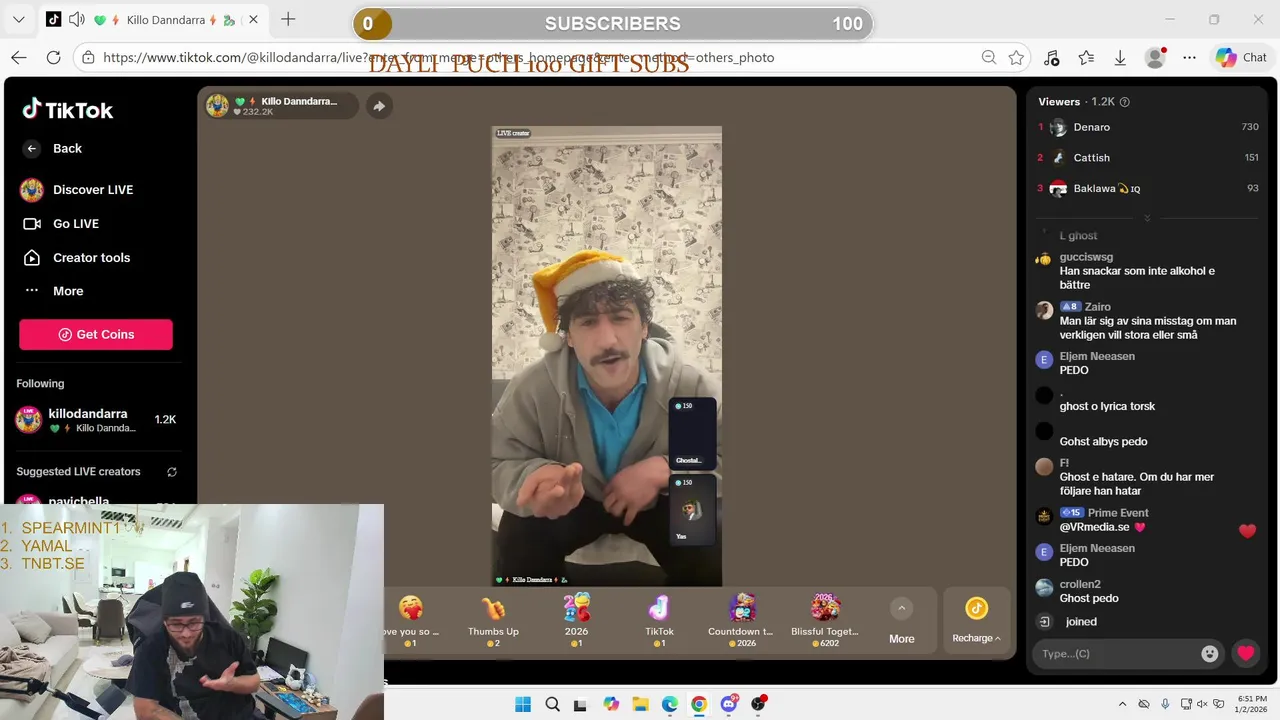Add this page to favorites star
This screenshot has width=1280, height=720.
1017,58
